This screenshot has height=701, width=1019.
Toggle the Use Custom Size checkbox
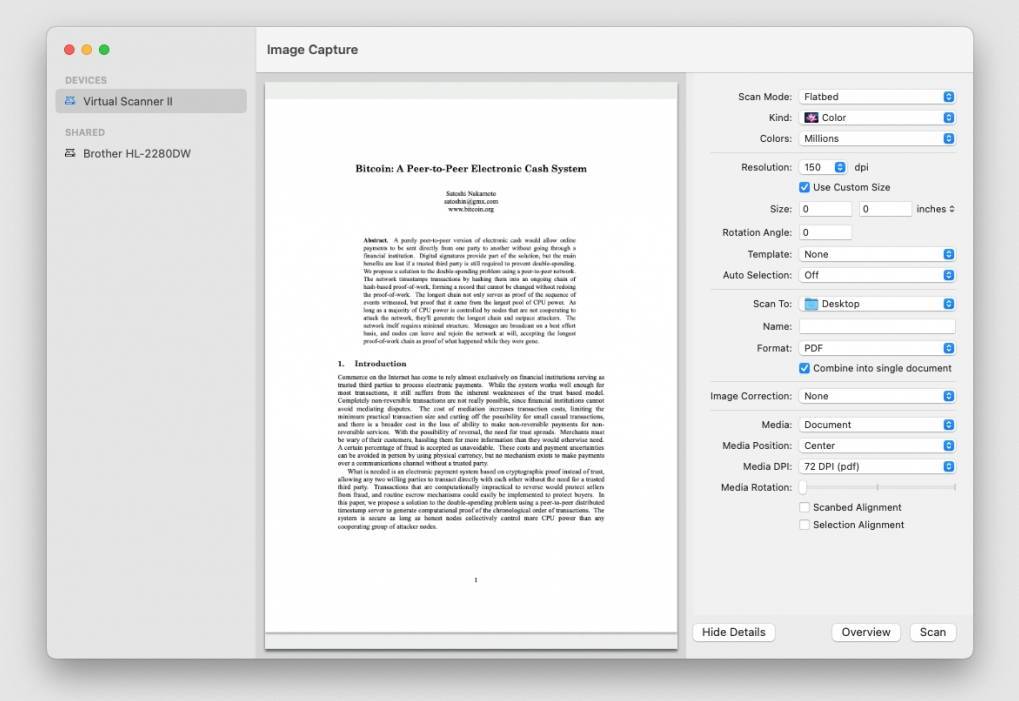[x=805, y=187]
